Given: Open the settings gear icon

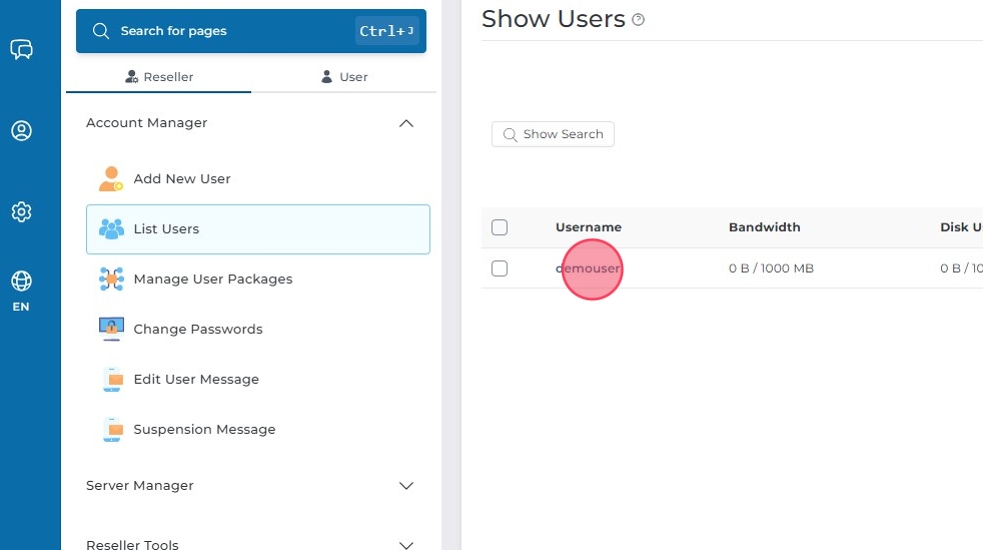Looking at the screenshot, I should coord(21,212).
